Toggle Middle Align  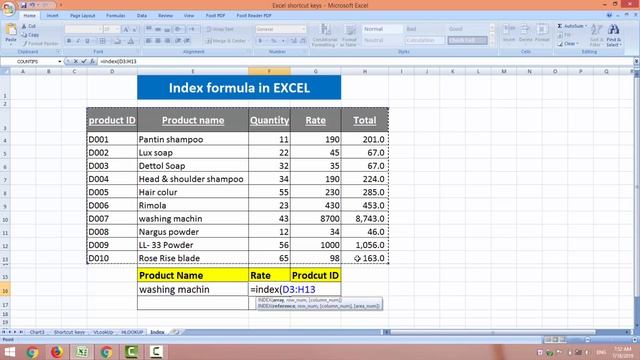(158, 29)
